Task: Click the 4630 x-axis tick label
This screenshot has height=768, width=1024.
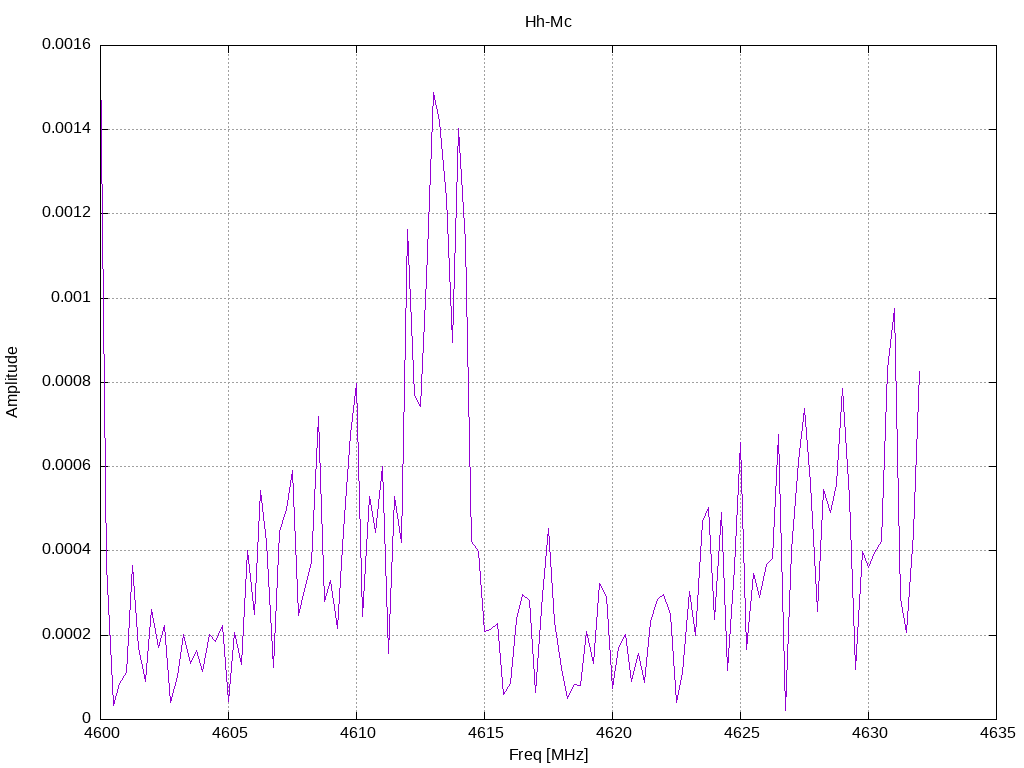Action: click(869, 733)
